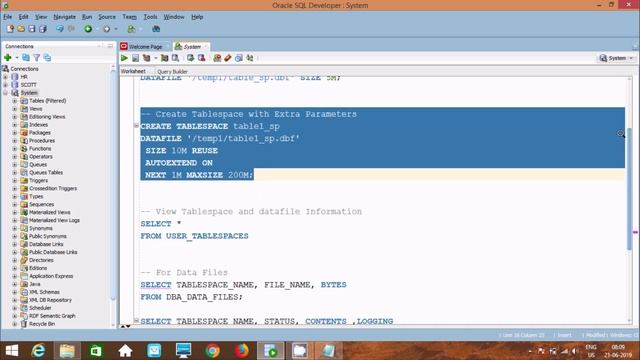Expand the Triggers node
This screenshot has height=360, width=640.
click(x=15, y=180)
